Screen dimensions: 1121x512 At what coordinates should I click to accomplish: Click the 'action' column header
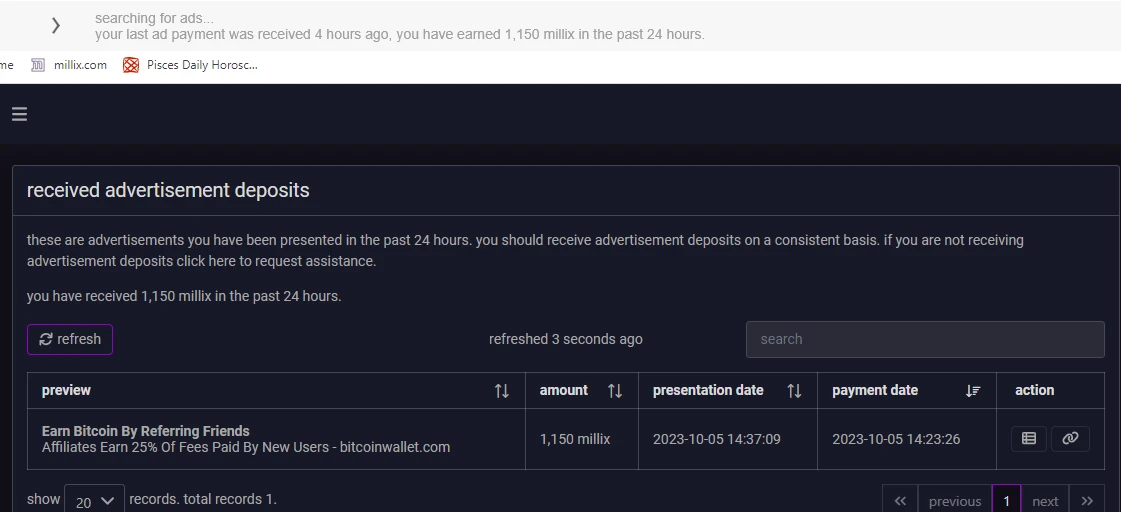1034,390
